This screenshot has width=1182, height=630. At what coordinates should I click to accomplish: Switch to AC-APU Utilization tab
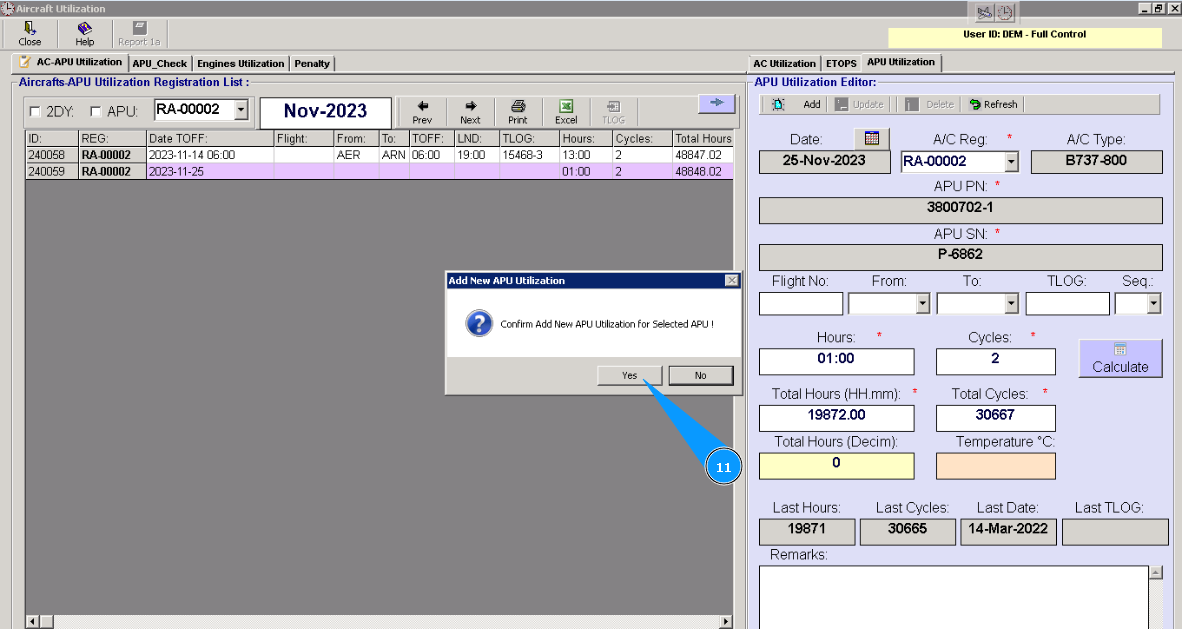click(x=71, y=63)
